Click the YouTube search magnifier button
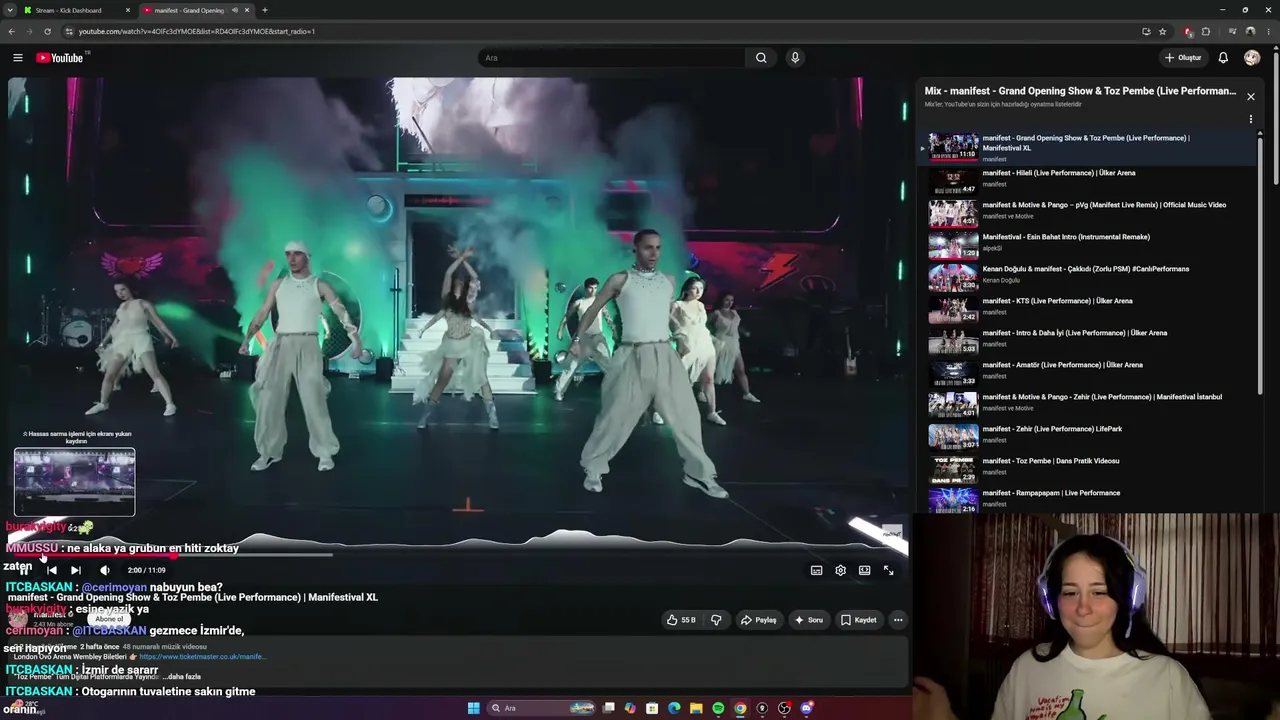The height and width of the screenshot is (720, 1280). (761, 58)
